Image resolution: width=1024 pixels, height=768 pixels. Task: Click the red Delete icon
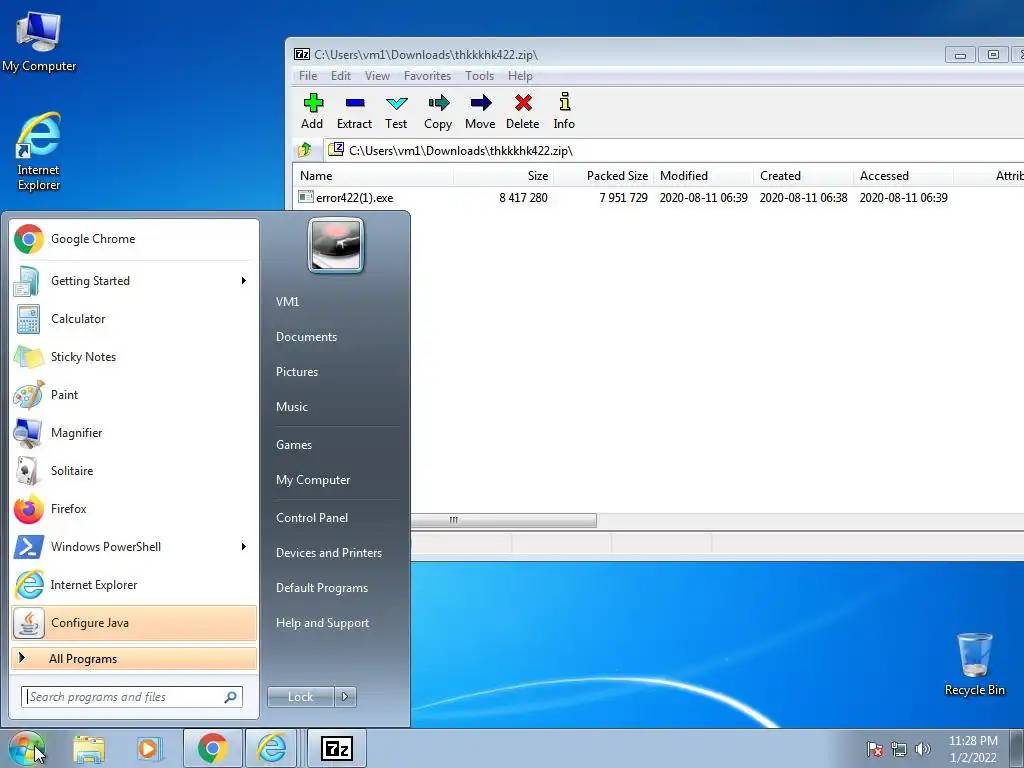pos(522,112)
